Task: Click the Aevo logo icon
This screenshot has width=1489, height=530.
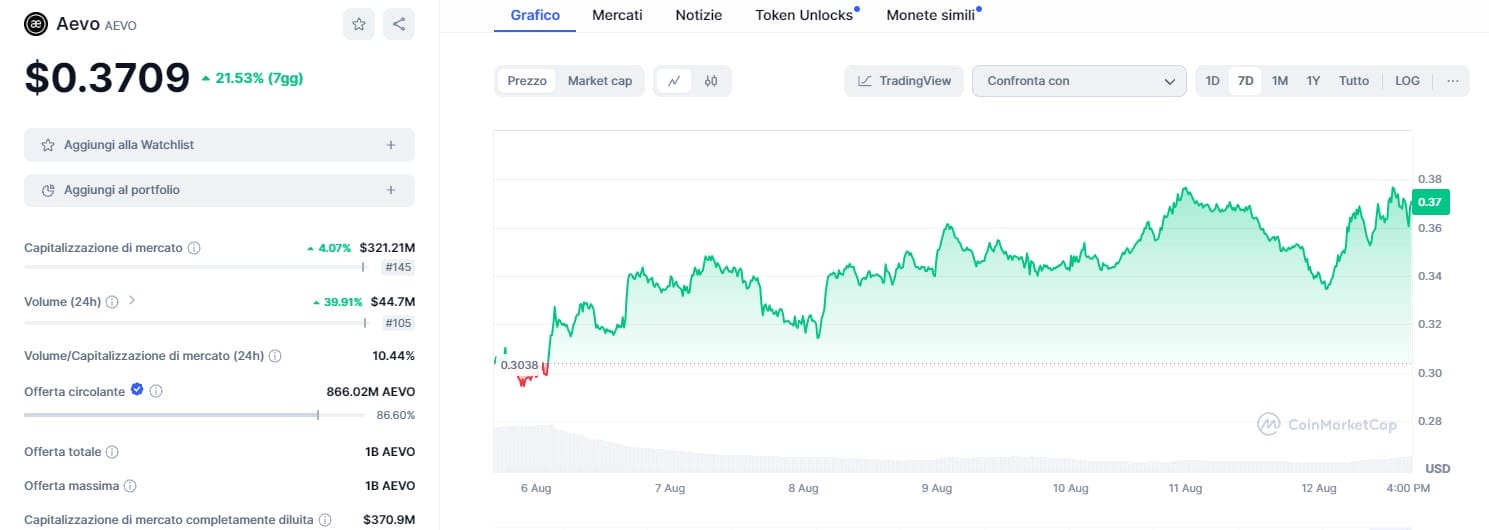Action: (35, 24)
